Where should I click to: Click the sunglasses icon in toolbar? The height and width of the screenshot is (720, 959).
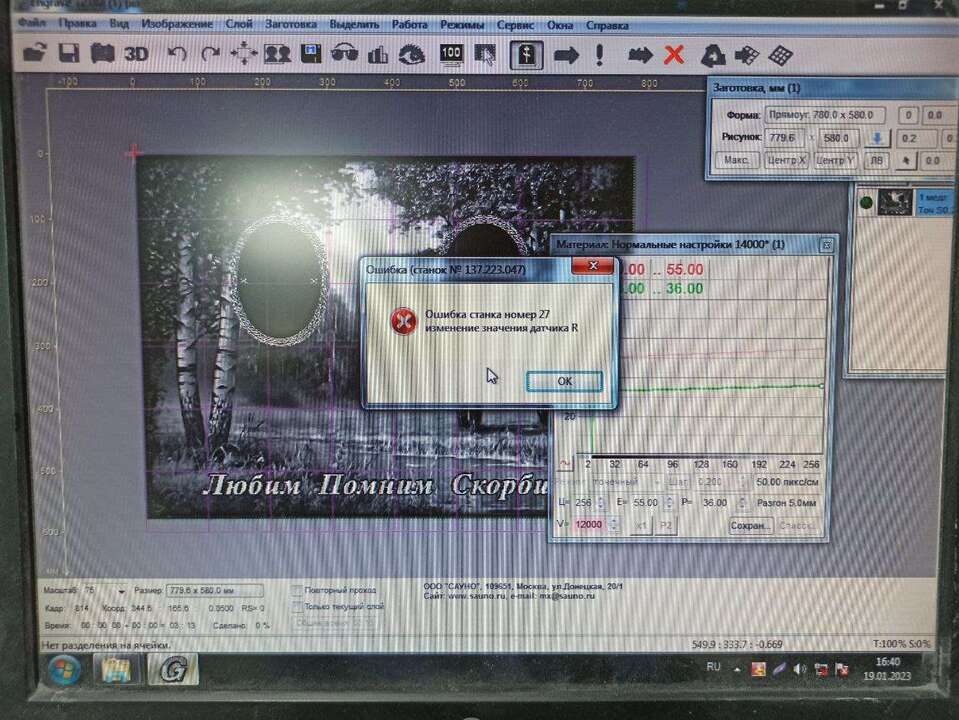tap(344, 54)
